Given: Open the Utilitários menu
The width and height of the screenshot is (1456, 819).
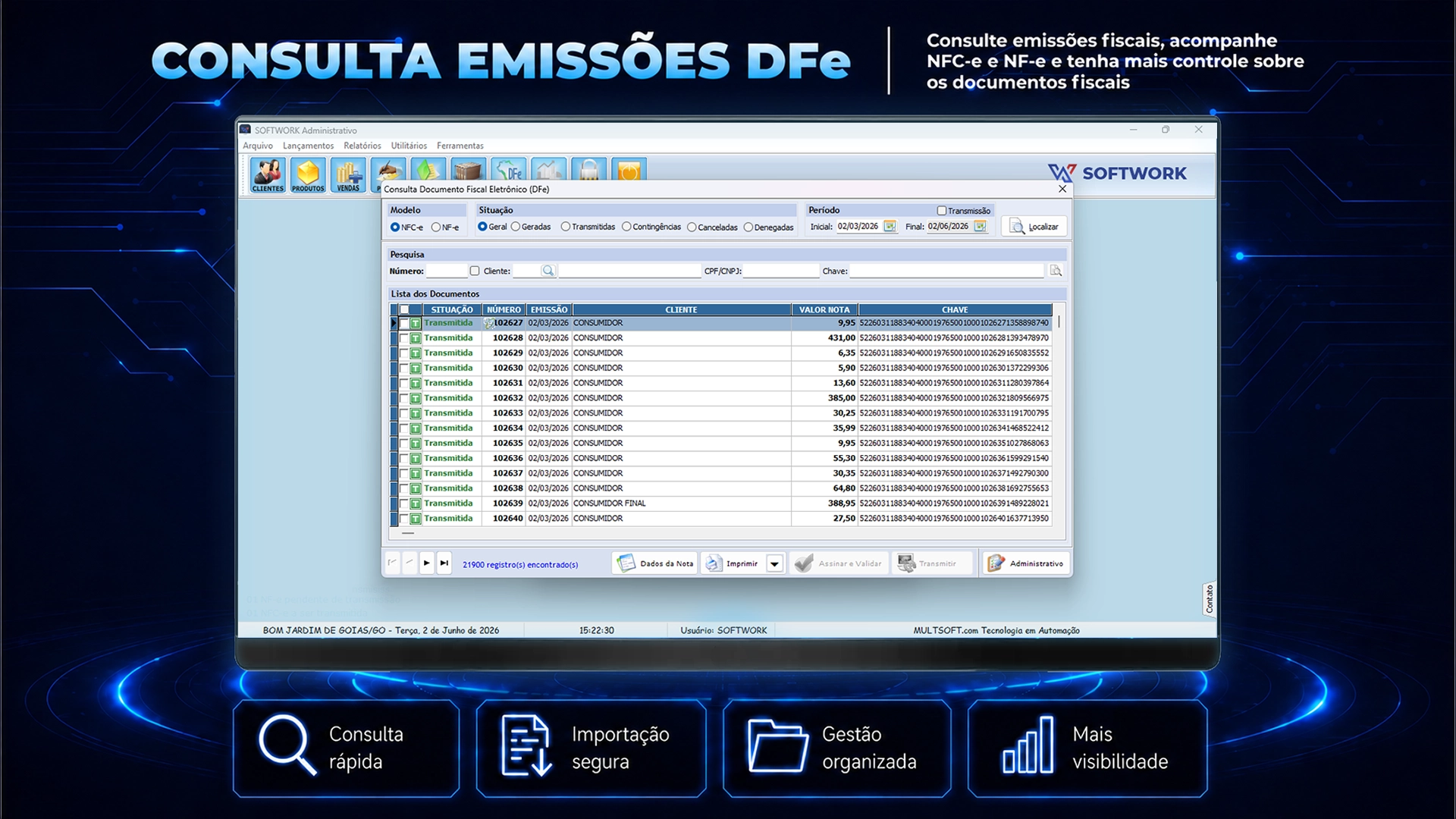Looking at the screenshot, I should [409, 146].
